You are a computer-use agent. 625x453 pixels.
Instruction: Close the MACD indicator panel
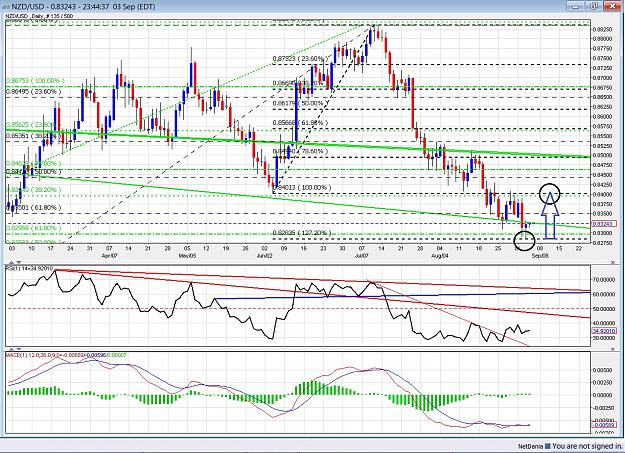tap(613, 349)
